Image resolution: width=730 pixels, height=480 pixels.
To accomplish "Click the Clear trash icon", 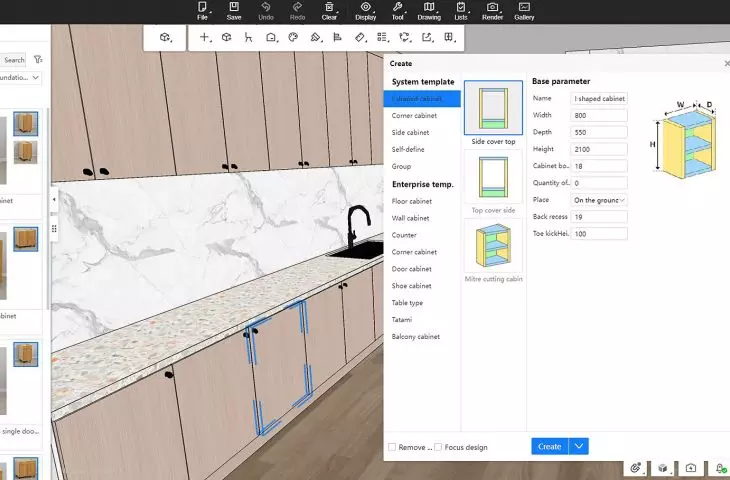I will pos(329,7).
